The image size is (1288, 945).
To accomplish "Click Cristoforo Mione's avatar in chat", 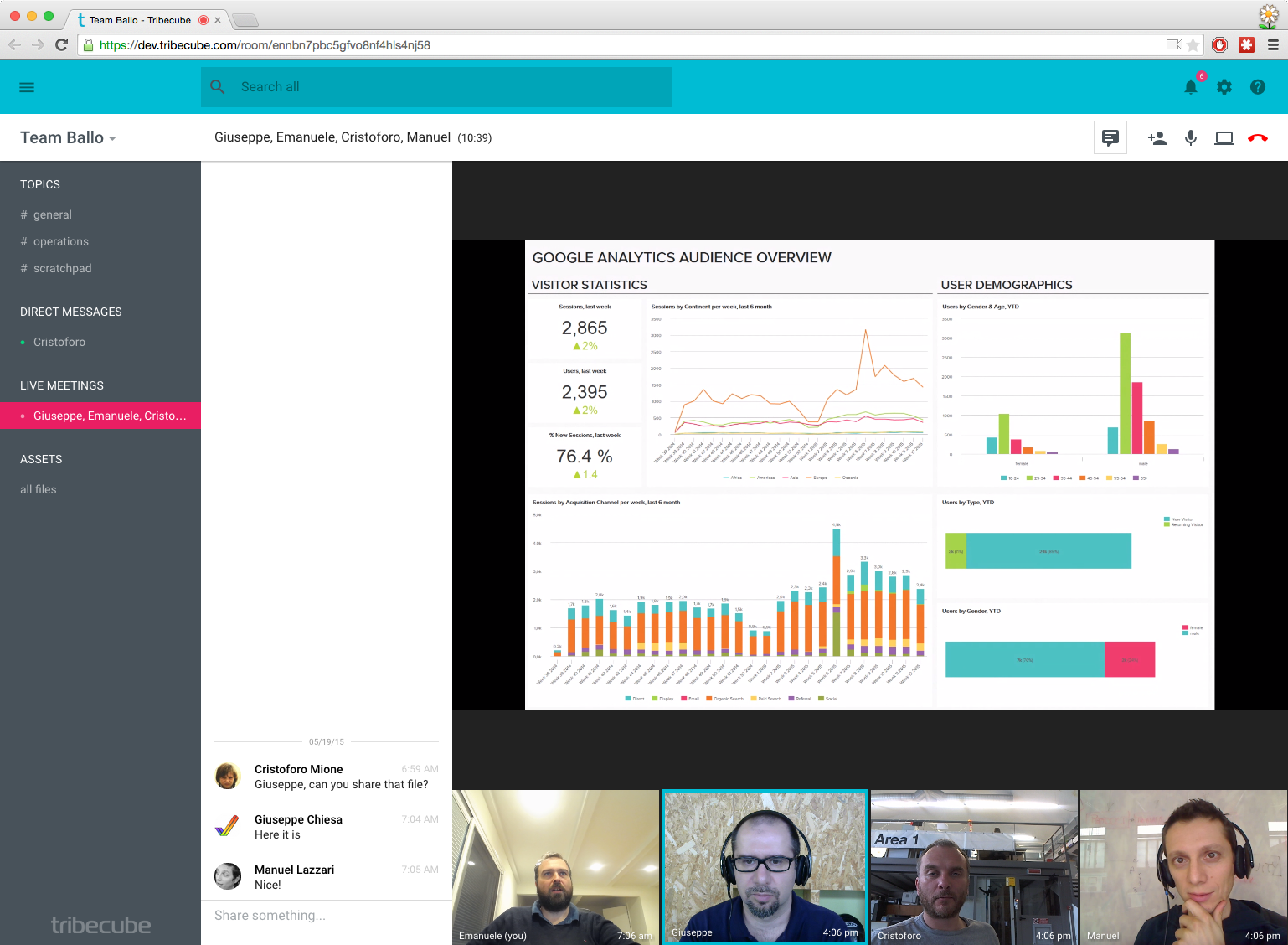I will pyautogui.click(x=228, y=776).
